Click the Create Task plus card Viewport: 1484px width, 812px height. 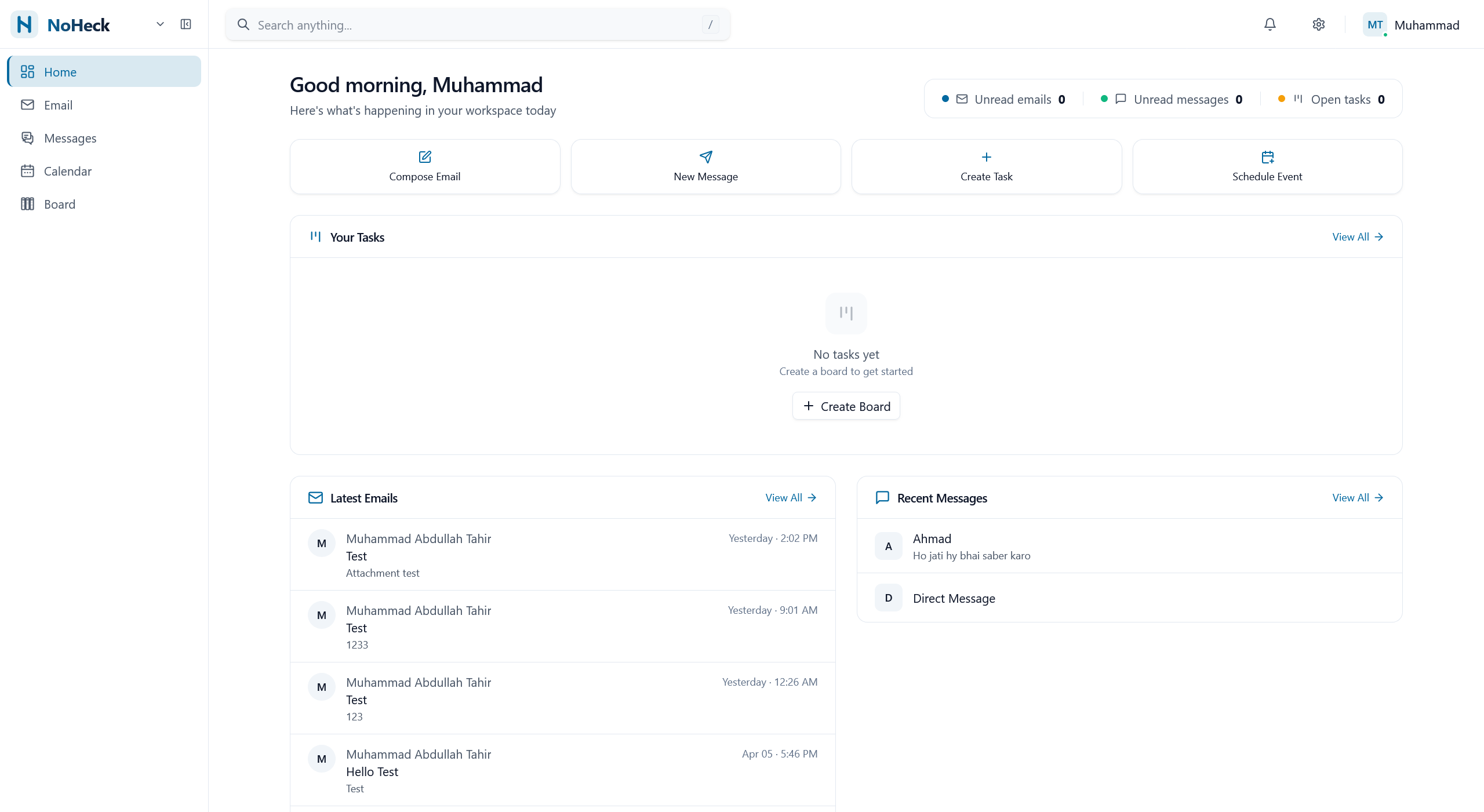(986, 166)
